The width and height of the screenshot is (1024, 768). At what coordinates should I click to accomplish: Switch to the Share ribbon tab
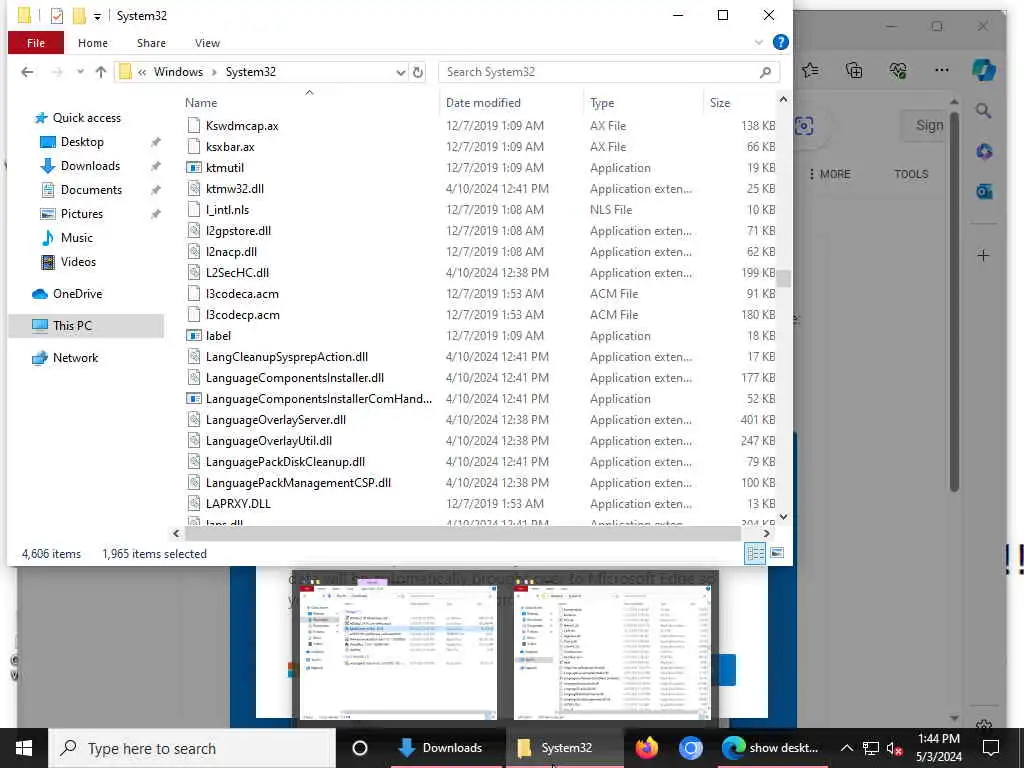pyautogui.click(x=151, y=43)
